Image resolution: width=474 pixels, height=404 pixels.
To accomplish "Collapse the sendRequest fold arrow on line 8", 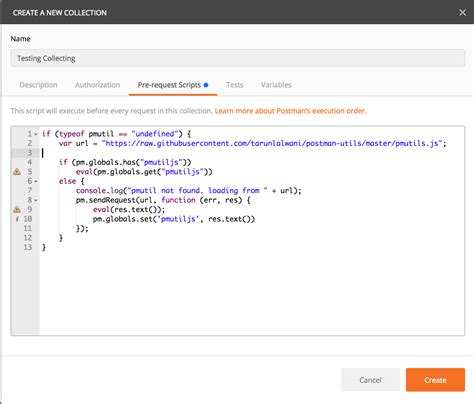I will tap(36, 200).
